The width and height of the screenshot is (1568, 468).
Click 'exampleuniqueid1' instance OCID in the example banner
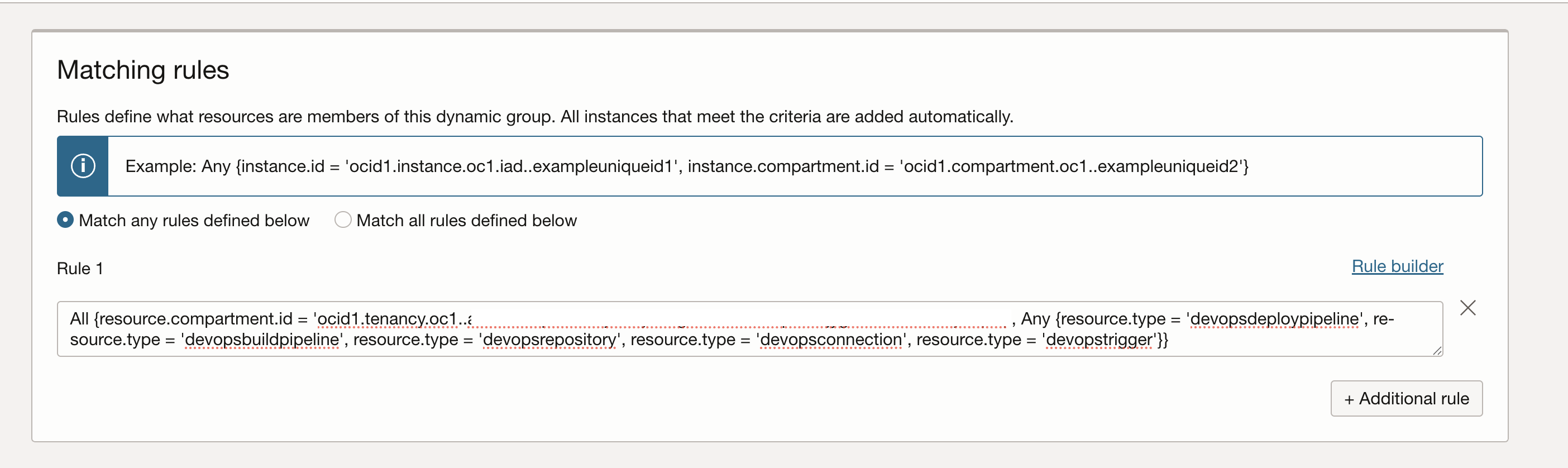[603, 167]
